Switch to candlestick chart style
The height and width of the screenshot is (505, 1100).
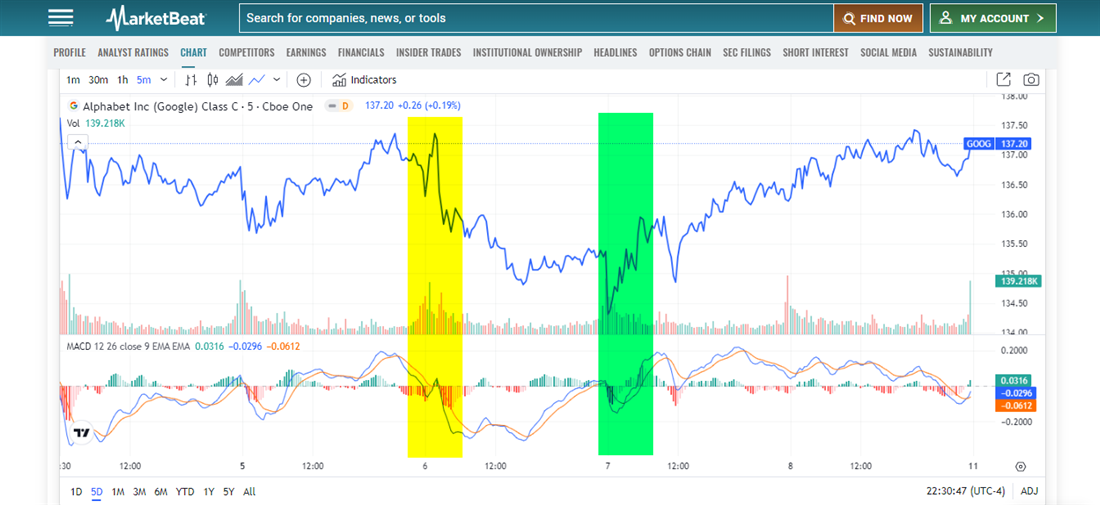pyautogui.click(x=213, y=80)
